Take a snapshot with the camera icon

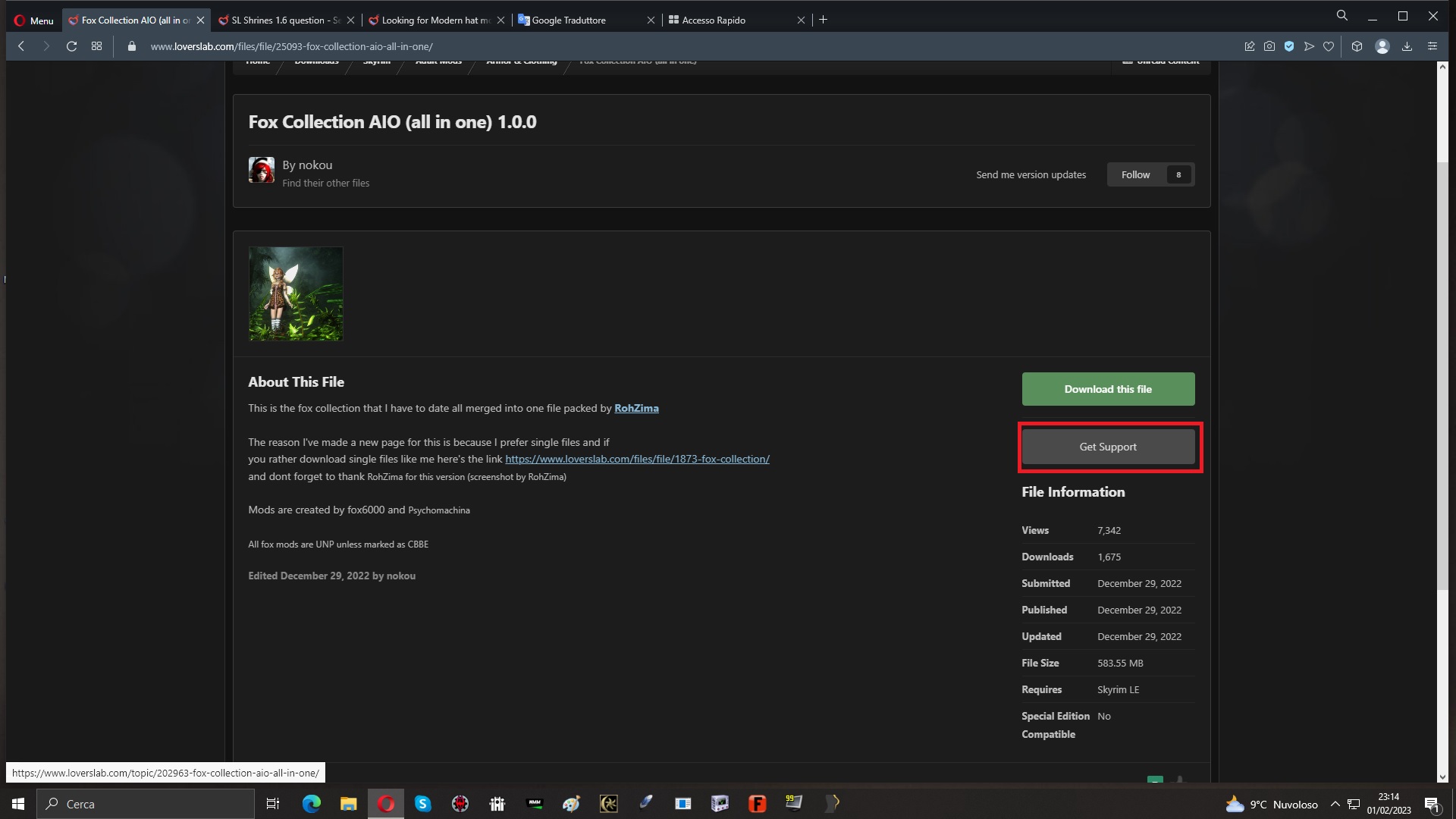[1269, 46]
